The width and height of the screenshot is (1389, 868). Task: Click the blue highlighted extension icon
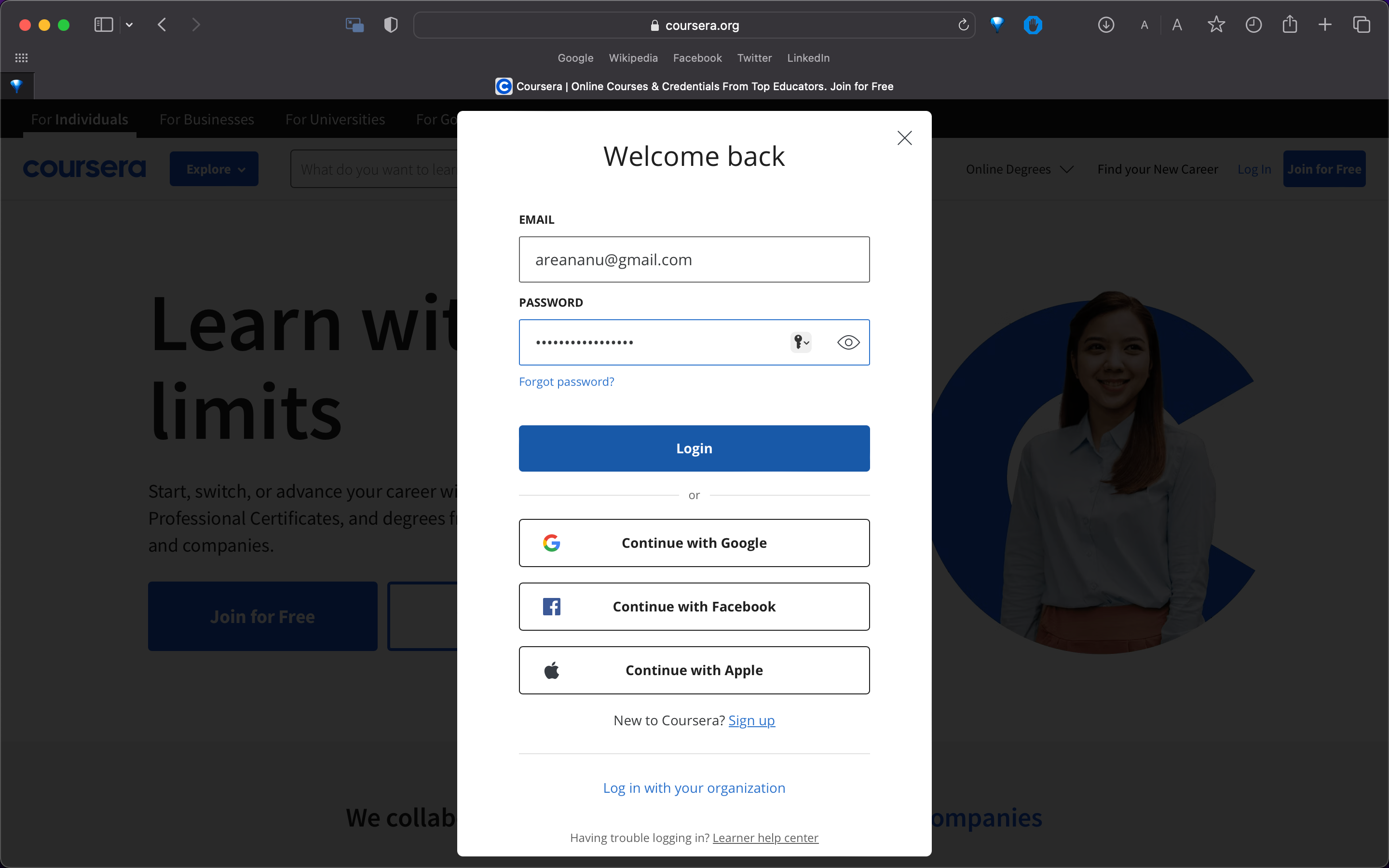1033,25
